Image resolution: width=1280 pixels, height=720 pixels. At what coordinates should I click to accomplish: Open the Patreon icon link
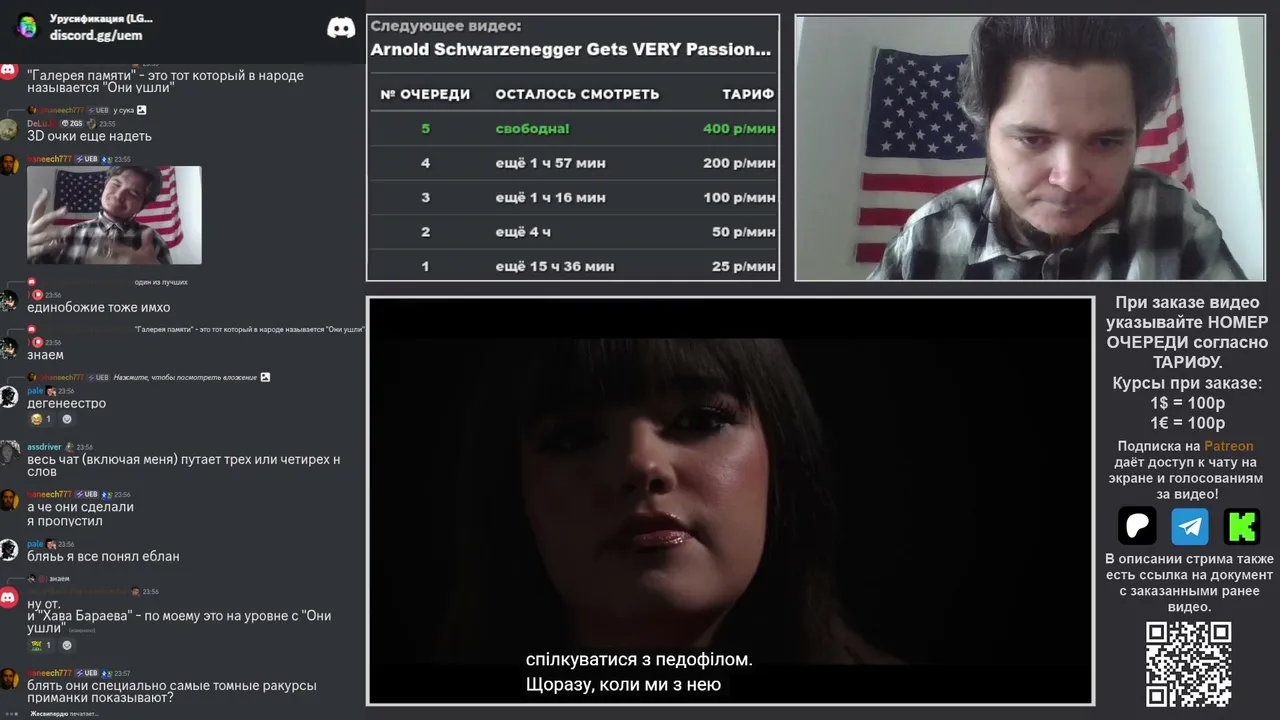1137,526
